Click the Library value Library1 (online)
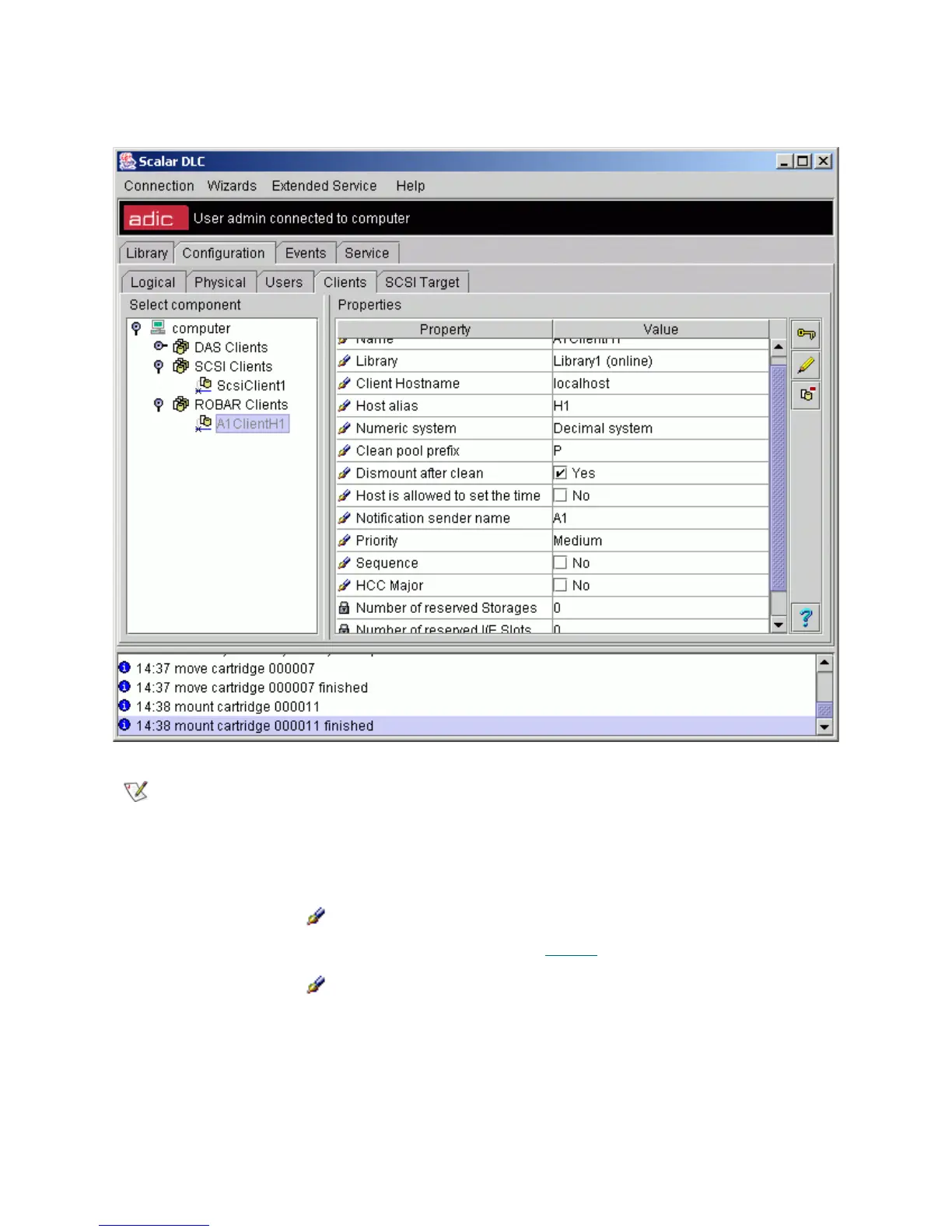 [603, 361]
